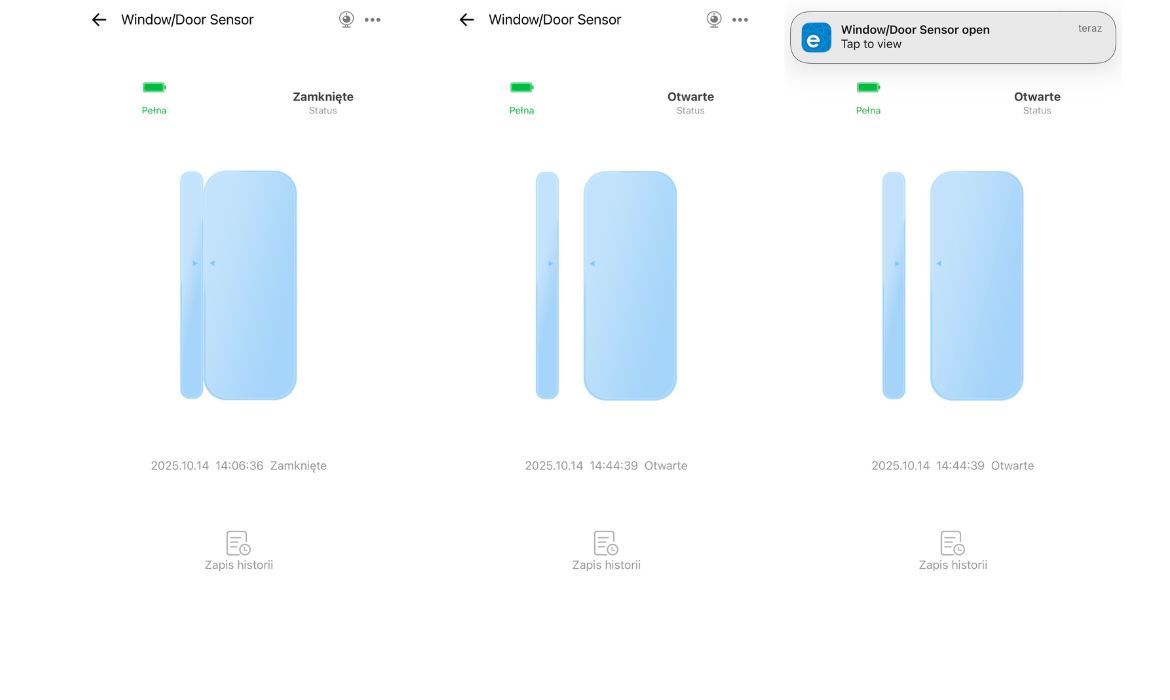Click the "Zamknięte" status heading

pyautogui.click(x=323, y=97)
